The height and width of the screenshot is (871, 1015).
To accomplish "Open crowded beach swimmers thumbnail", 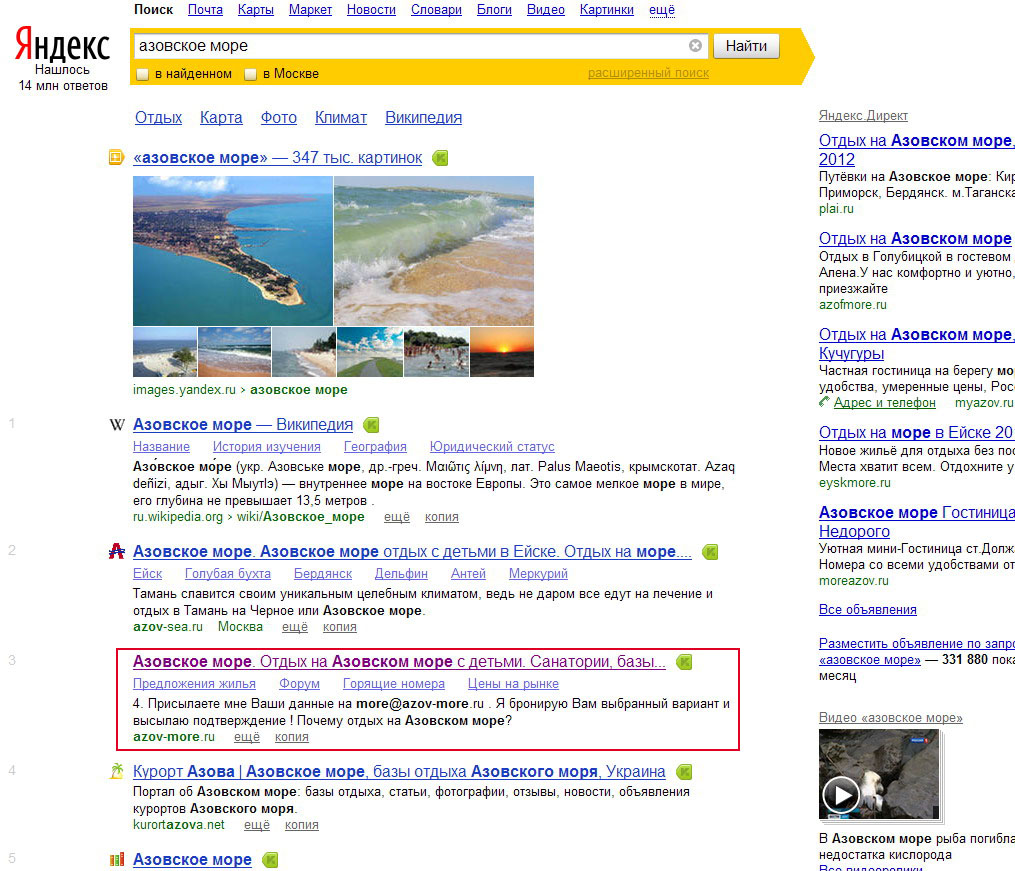I will click(x=436, y=352).
